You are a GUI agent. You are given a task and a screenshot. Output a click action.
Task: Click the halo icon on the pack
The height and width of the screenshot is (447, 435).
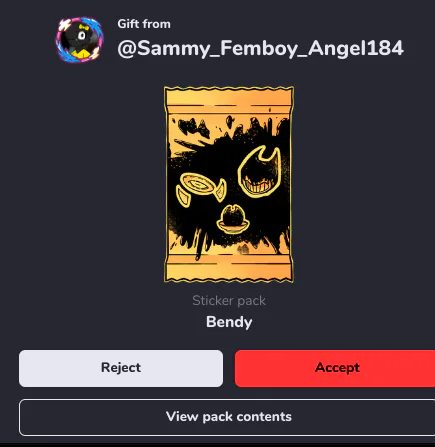pos(202,188)
